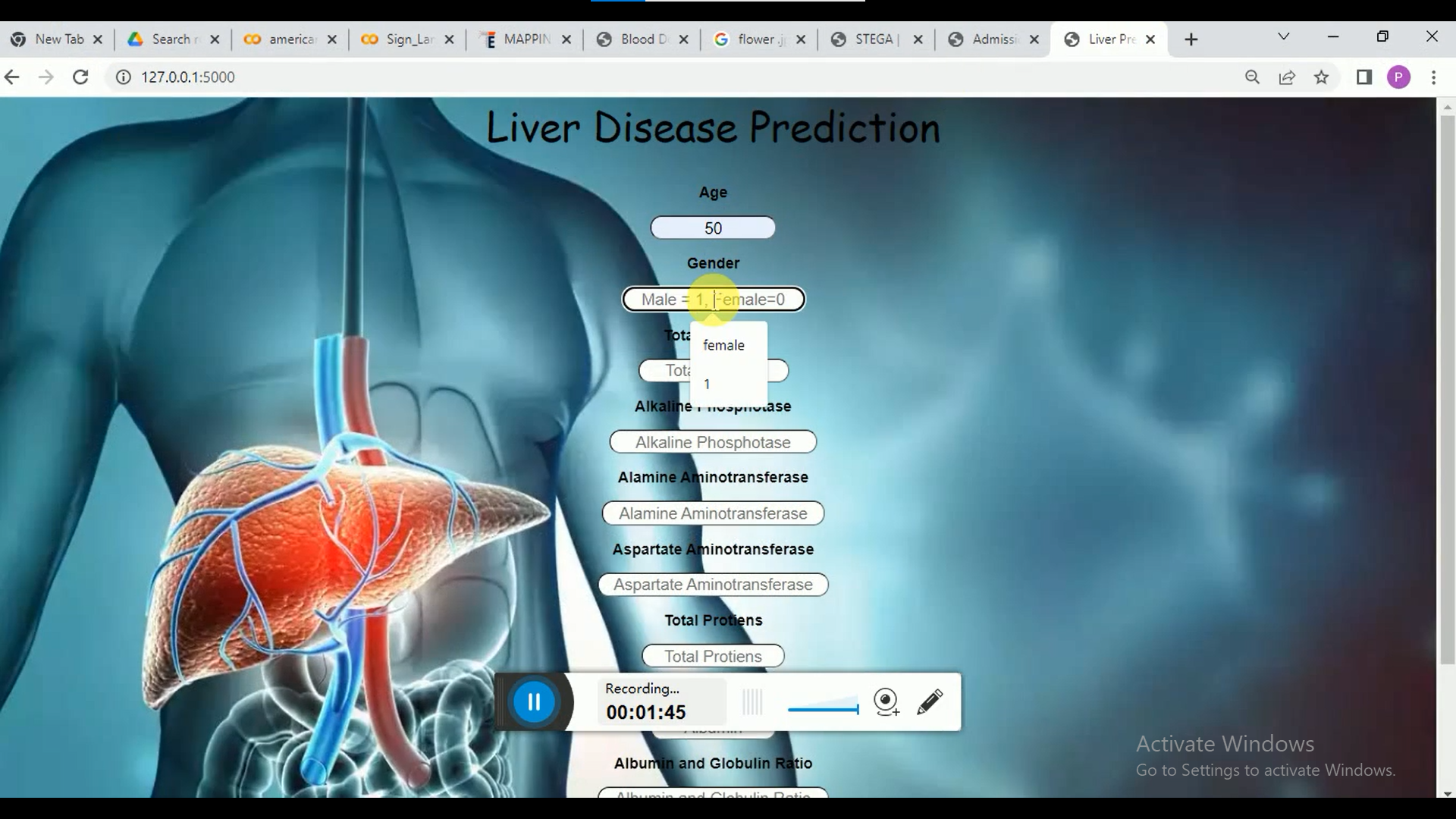Click the scrollbar up arrow
Image resolution: width=1456 pixels, height=819 pixels.
tap(1447, 107)
